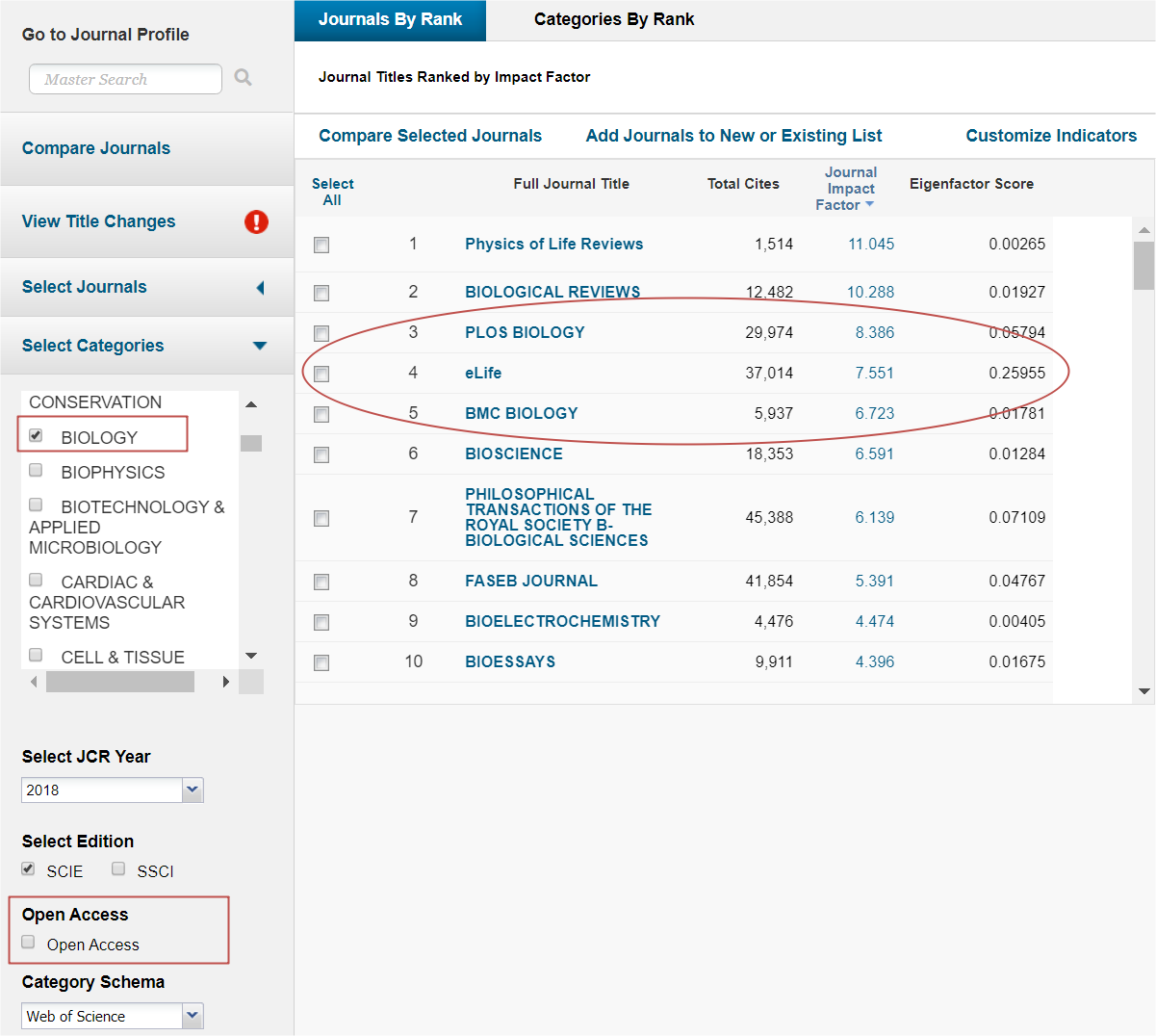
Task: Click the magnifier search icon
Action: pos(244,78)
